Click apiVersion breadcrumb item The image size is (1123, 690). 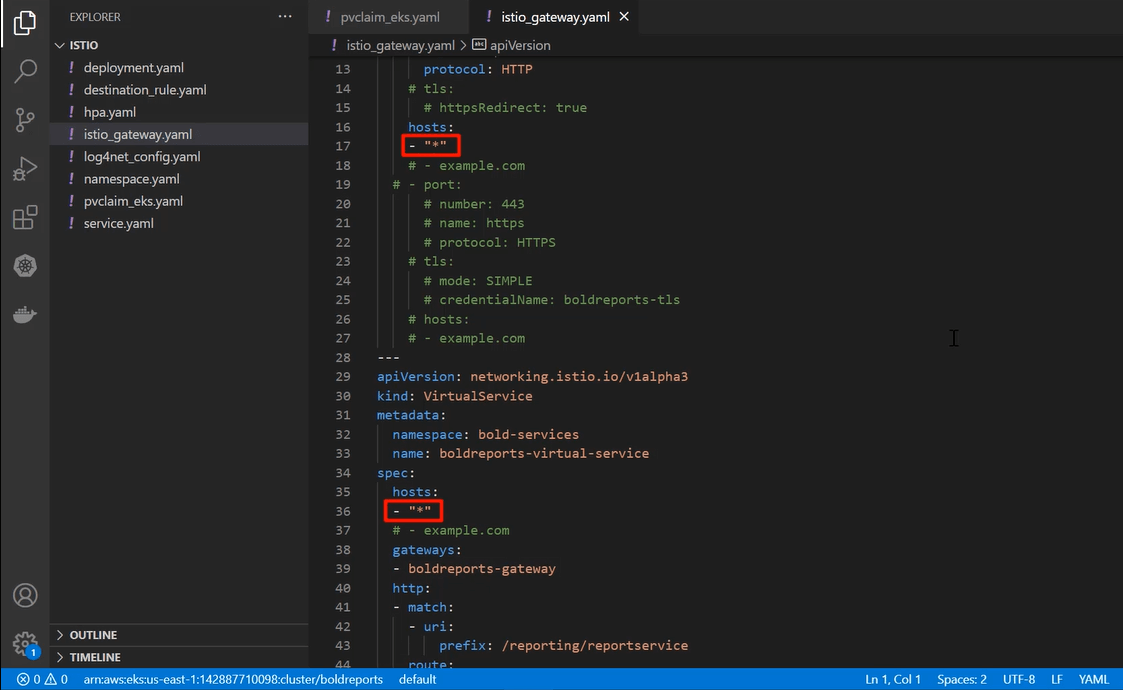point(520,45)
